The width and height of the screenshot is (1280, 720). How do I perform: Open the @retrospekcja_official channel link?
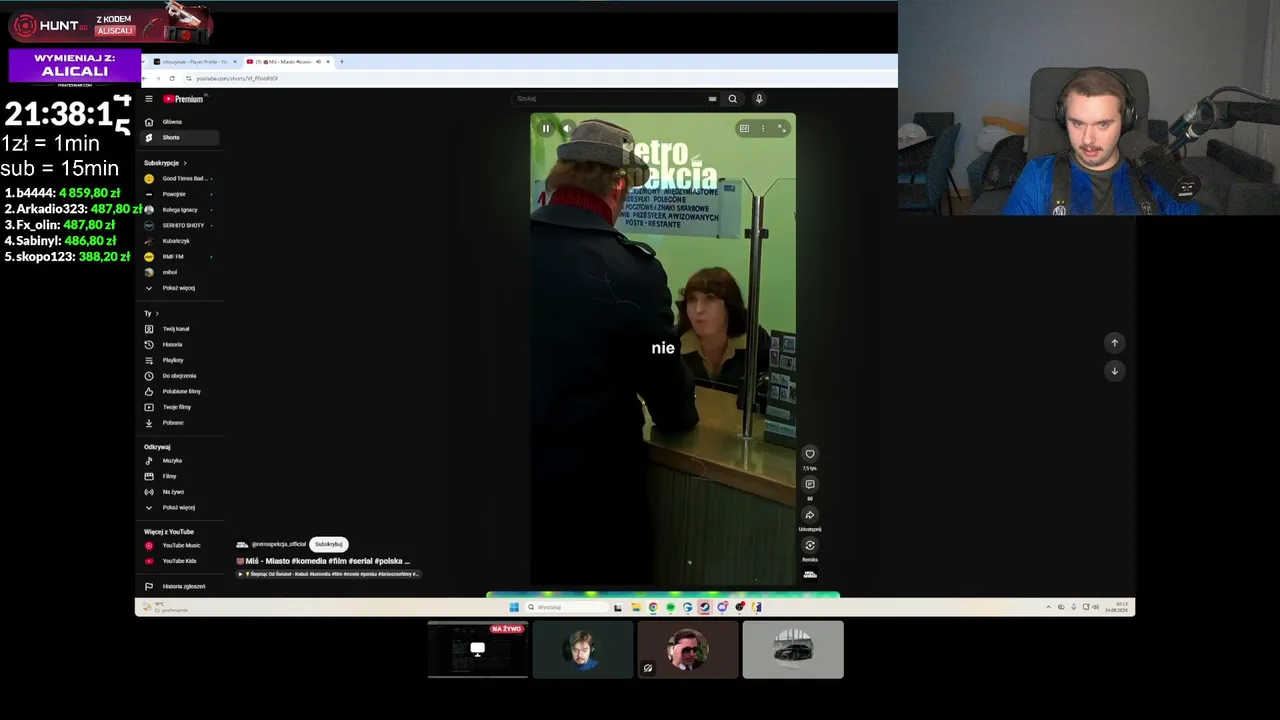[278, 544]
